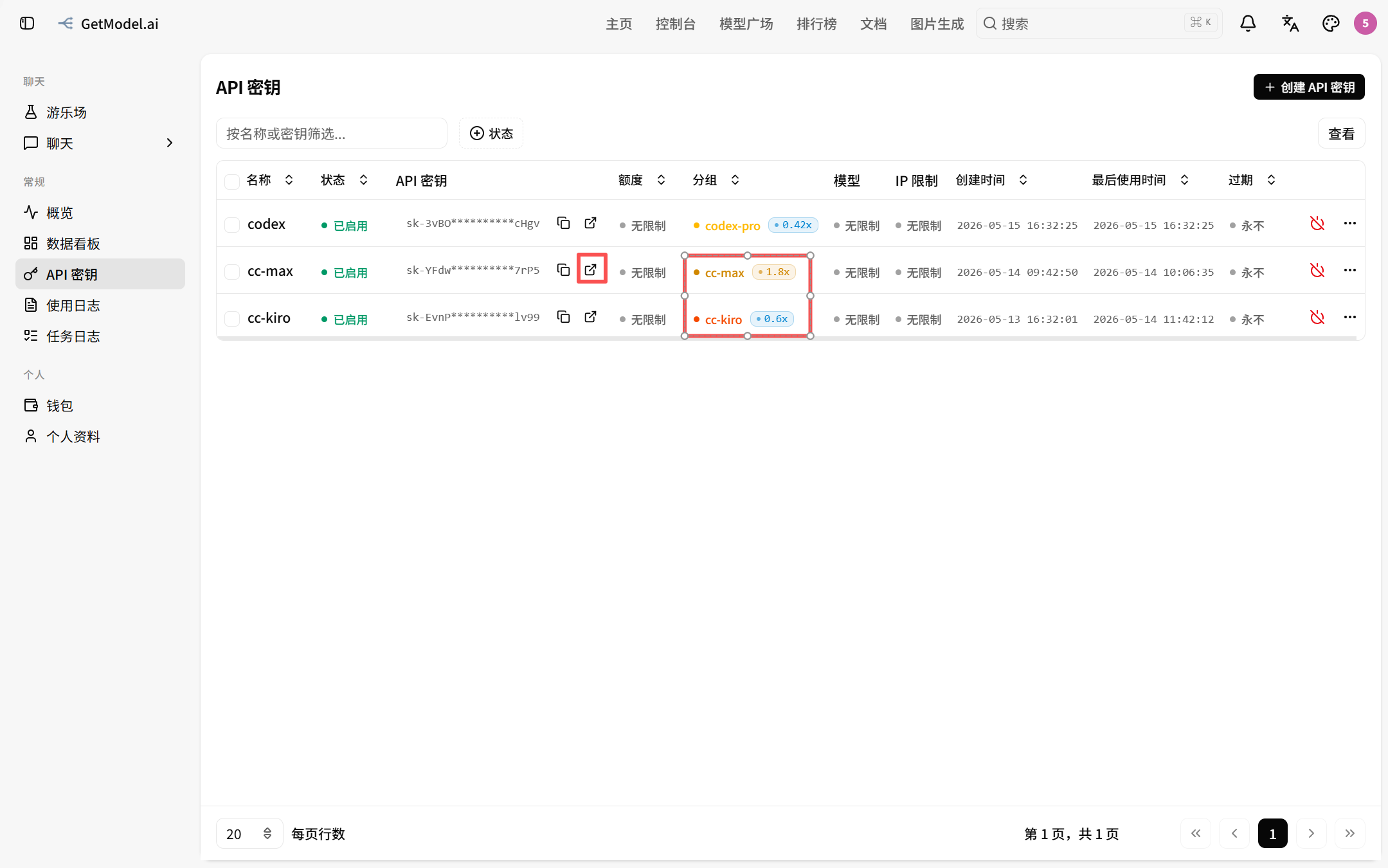Sort by 状态 column
Screen dimensions: 1388x868
[345, 180]
